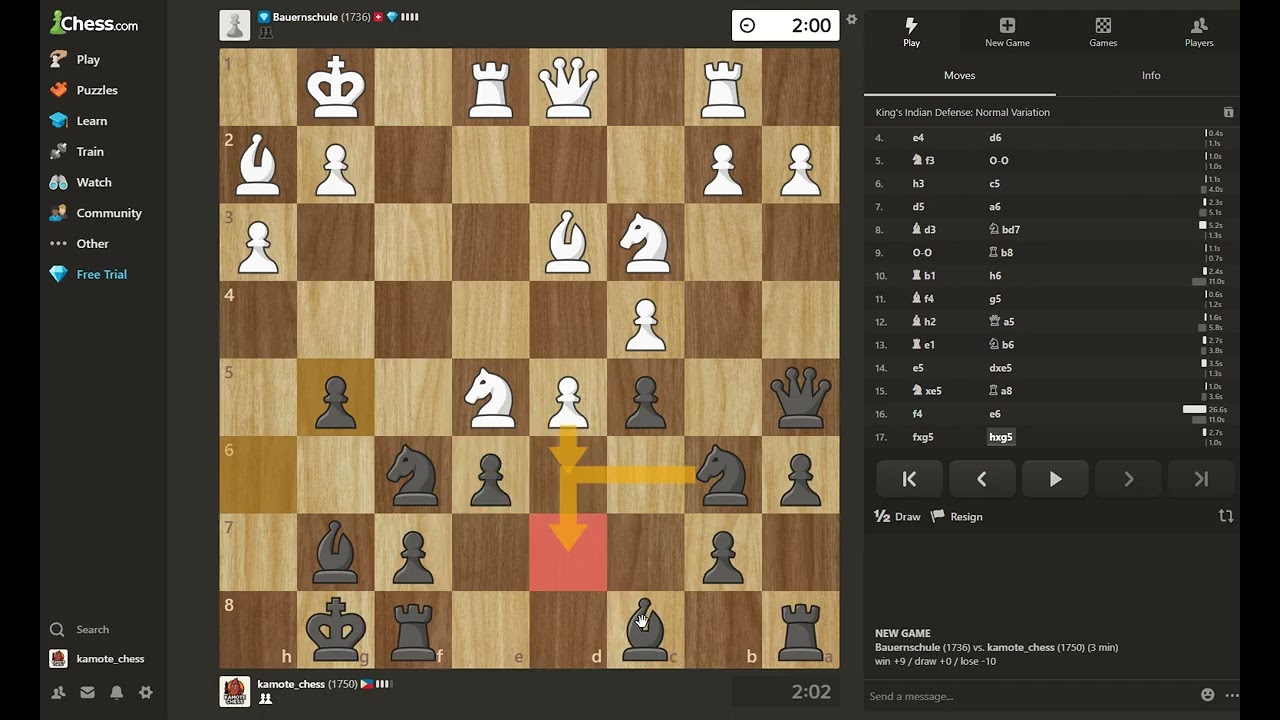Select move e4 in move 4

[918, 138]
